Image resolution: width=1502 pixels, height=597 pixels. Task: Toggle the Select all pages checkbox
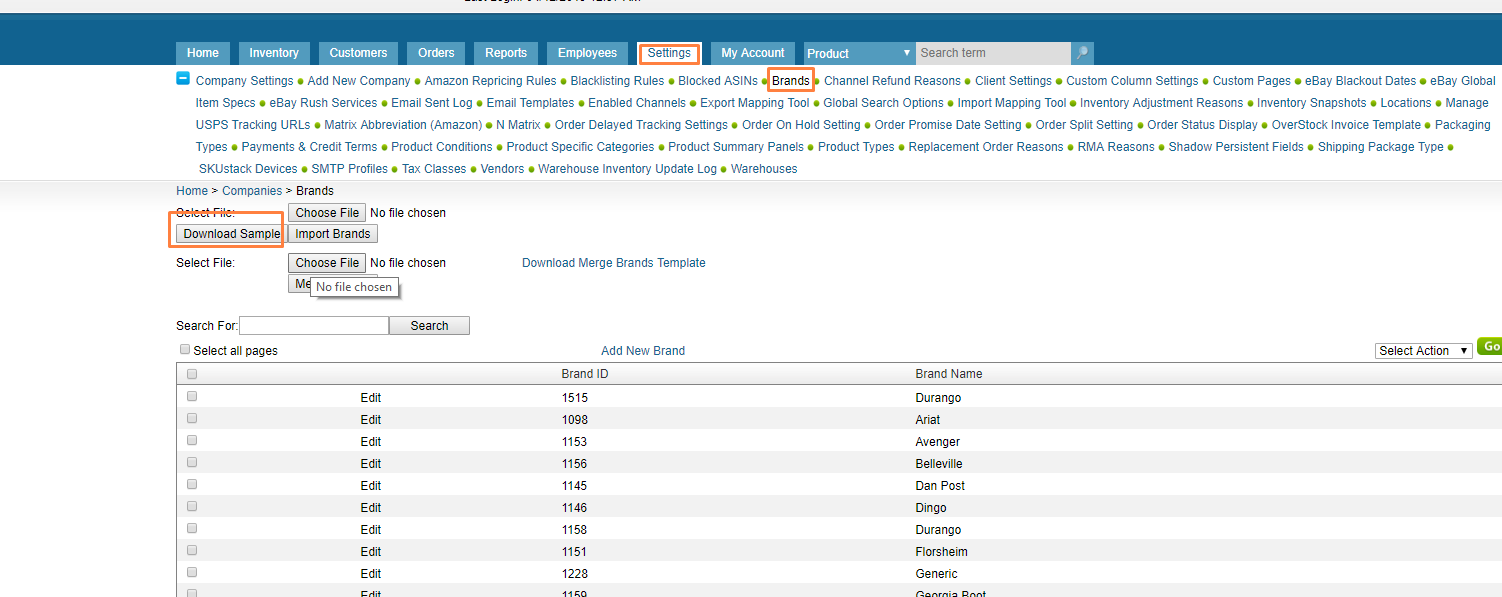coord(185,349)
